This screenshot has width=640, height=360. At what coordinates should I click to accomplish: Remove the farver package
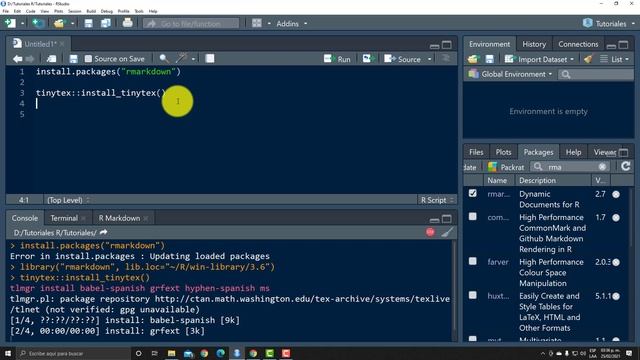coord(616,262)
